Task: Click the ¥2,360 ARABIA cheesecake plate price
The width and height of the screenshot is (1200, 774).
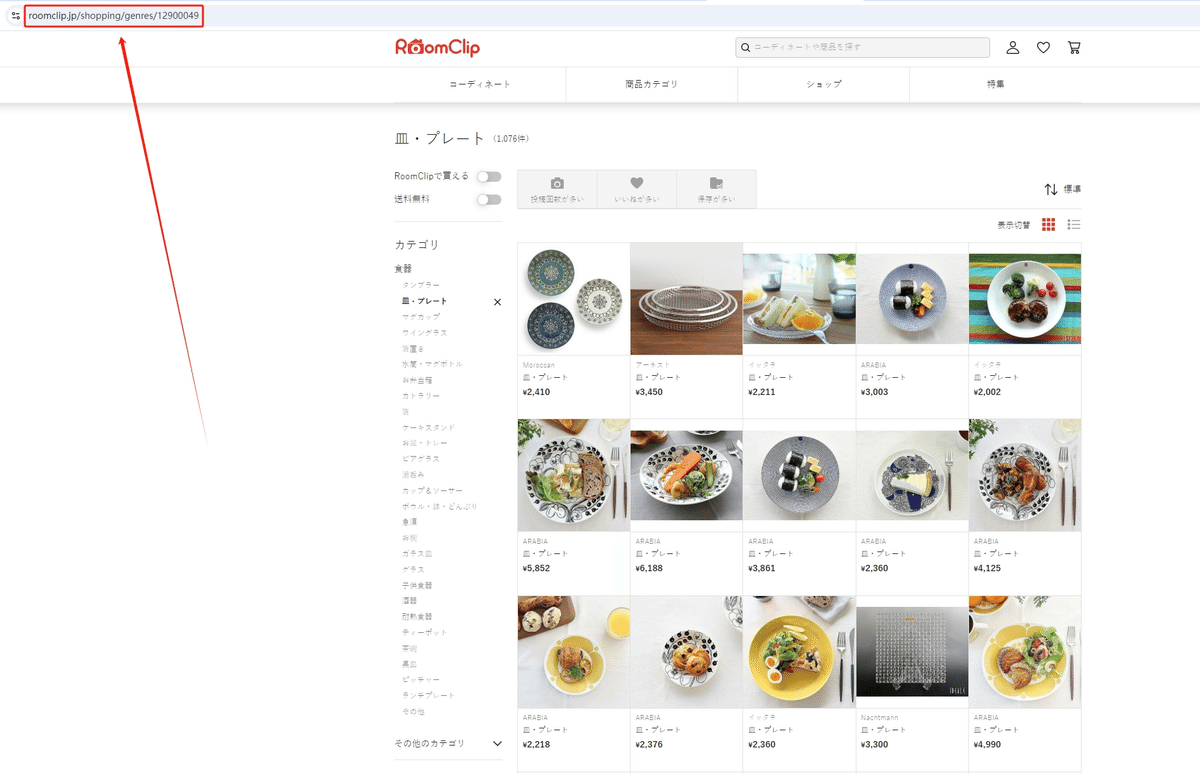Action: pyautogui.click(x=875, y=568)
